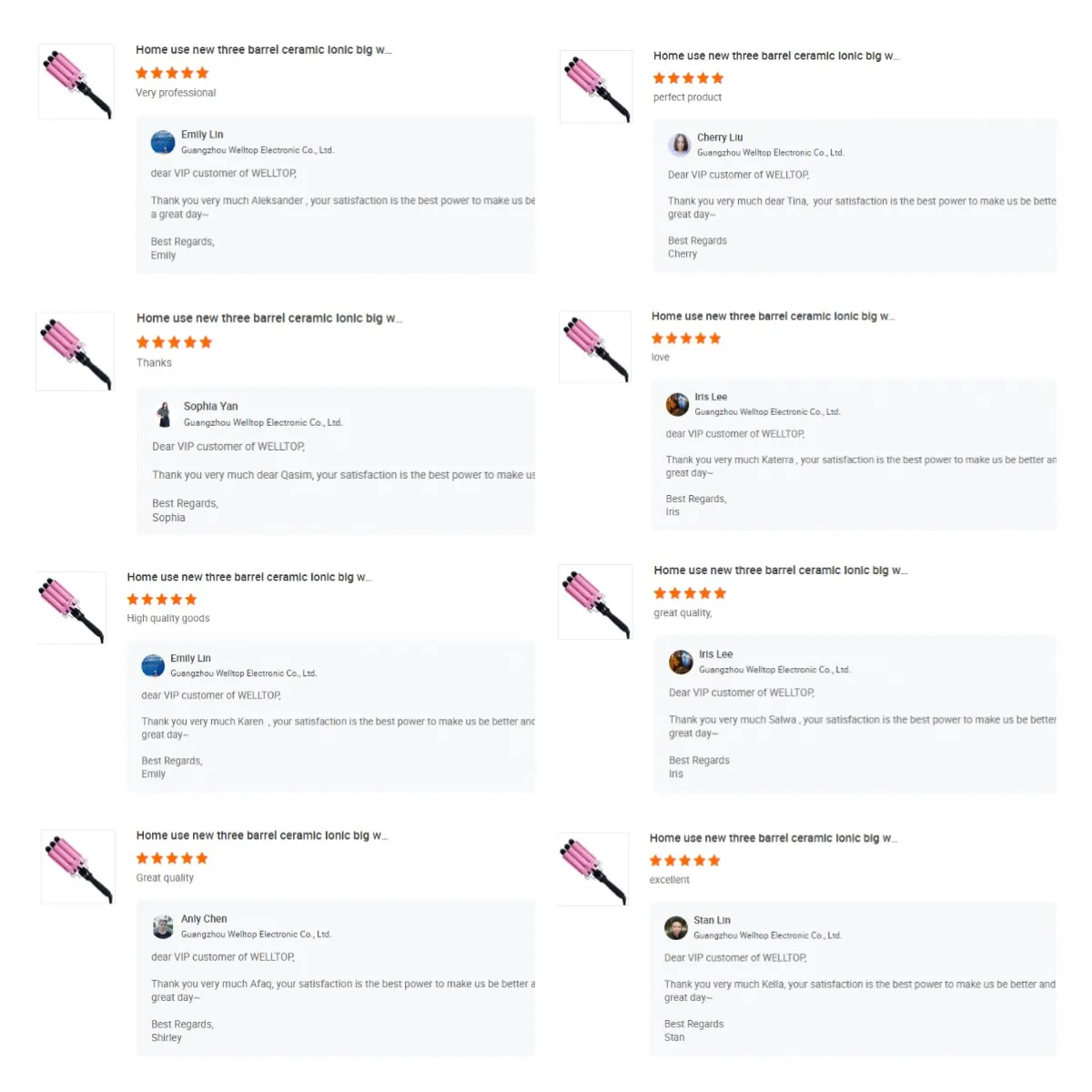Click Stan Lin's profile avatar
The width and height of the screenshot is (1092, 1092).
click(676, 927)
